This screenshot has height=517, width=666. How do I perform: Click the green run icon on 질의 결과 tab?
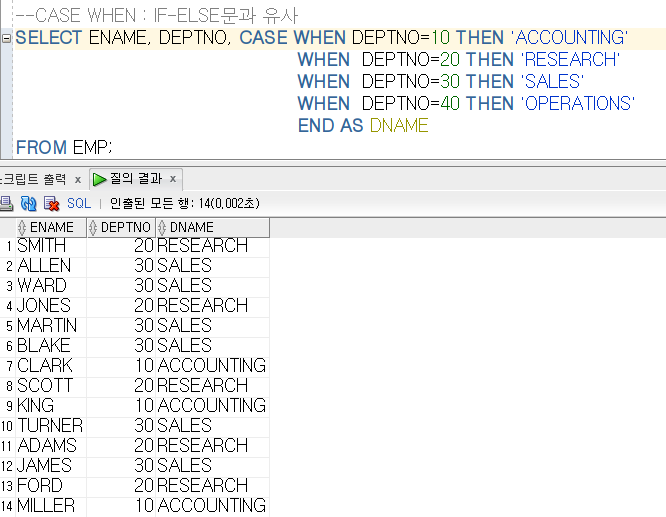point(99,179)
